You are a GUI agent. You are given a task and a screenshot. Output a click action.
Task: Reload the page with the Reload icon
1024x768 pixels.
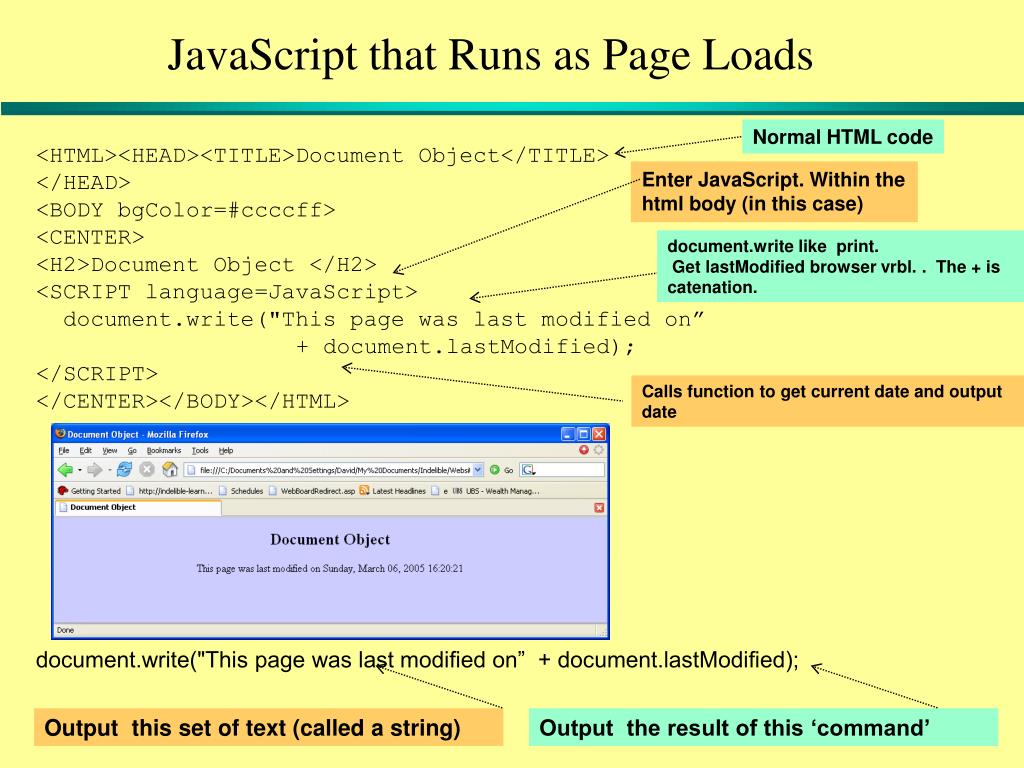(124, 470)
